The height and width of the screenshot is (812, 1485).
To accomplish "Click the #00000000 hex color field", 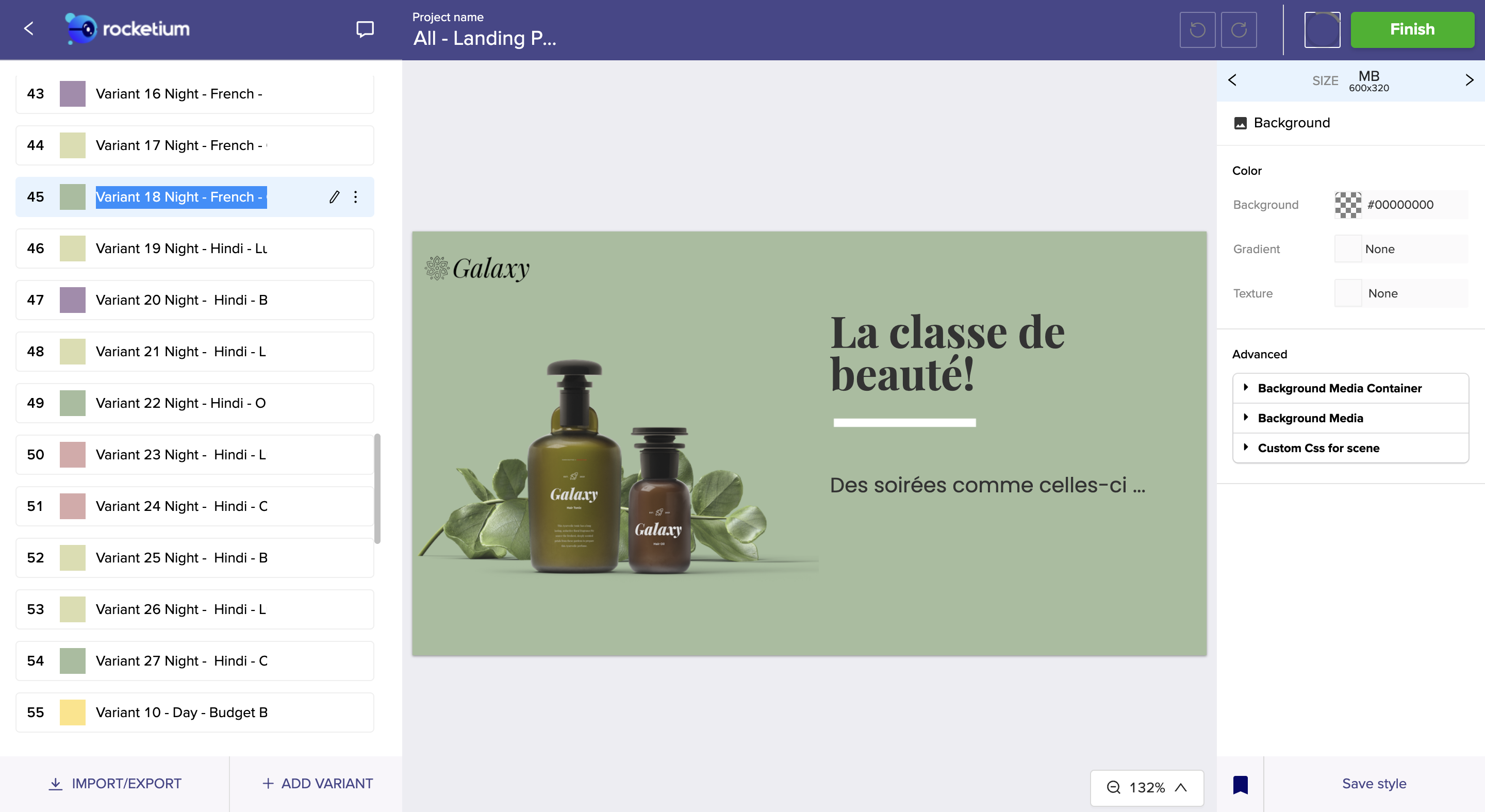I will pyautogui.click(x=1416, y=205).
